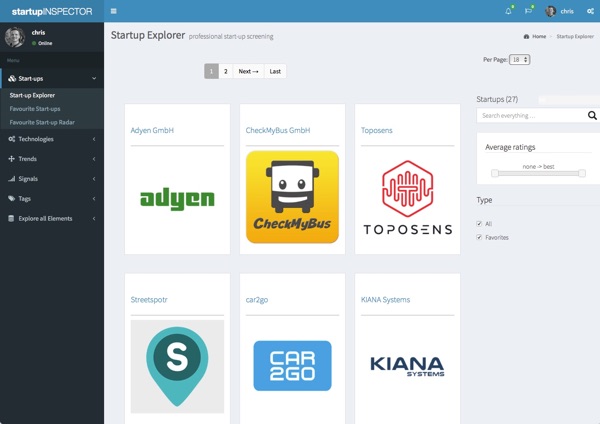This screenshot has width=600, height=424.
Task: Click the sidebar profile photo of chris
Action: (15, 37)
